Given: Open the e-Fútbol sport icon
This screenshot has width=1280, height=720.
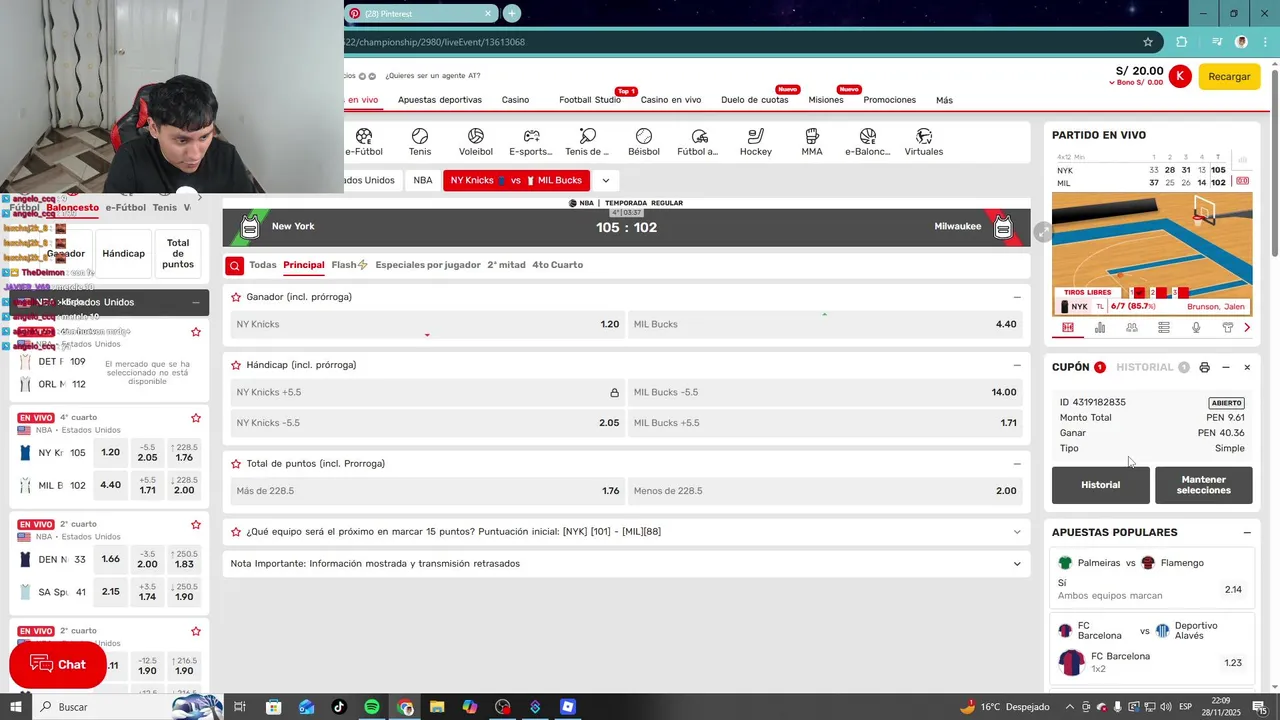Looking at the screenshot, I should 364,142.
